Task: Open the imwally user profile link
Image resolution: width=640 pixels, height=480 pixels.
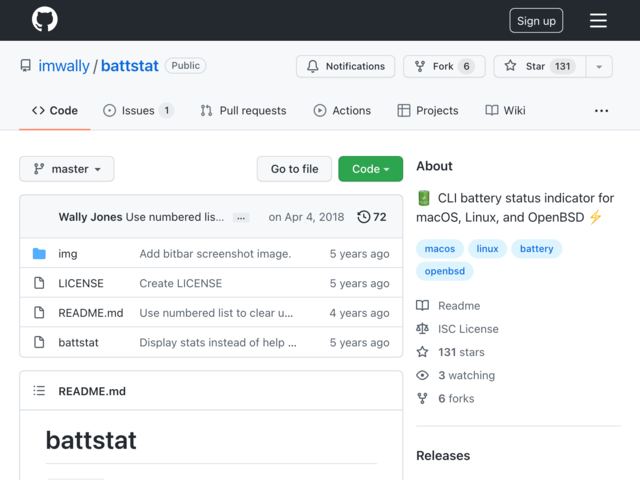Action: pyautogui.click(x=64, y=66)
